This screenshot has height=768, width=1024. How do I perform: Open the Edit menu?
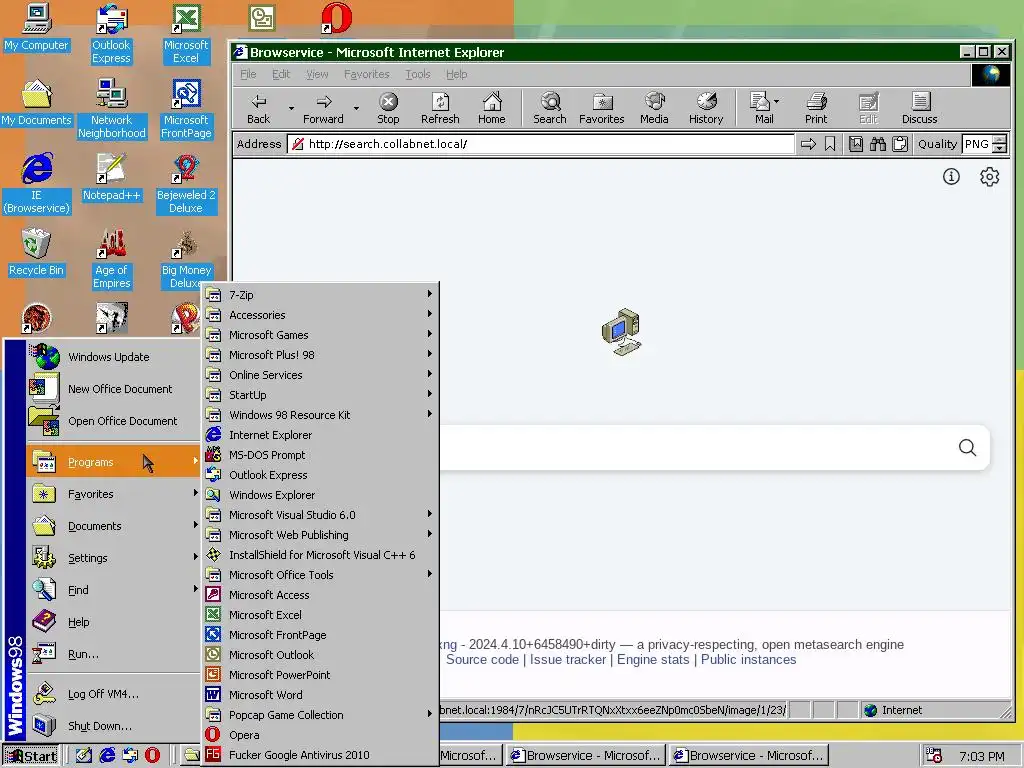281,74
